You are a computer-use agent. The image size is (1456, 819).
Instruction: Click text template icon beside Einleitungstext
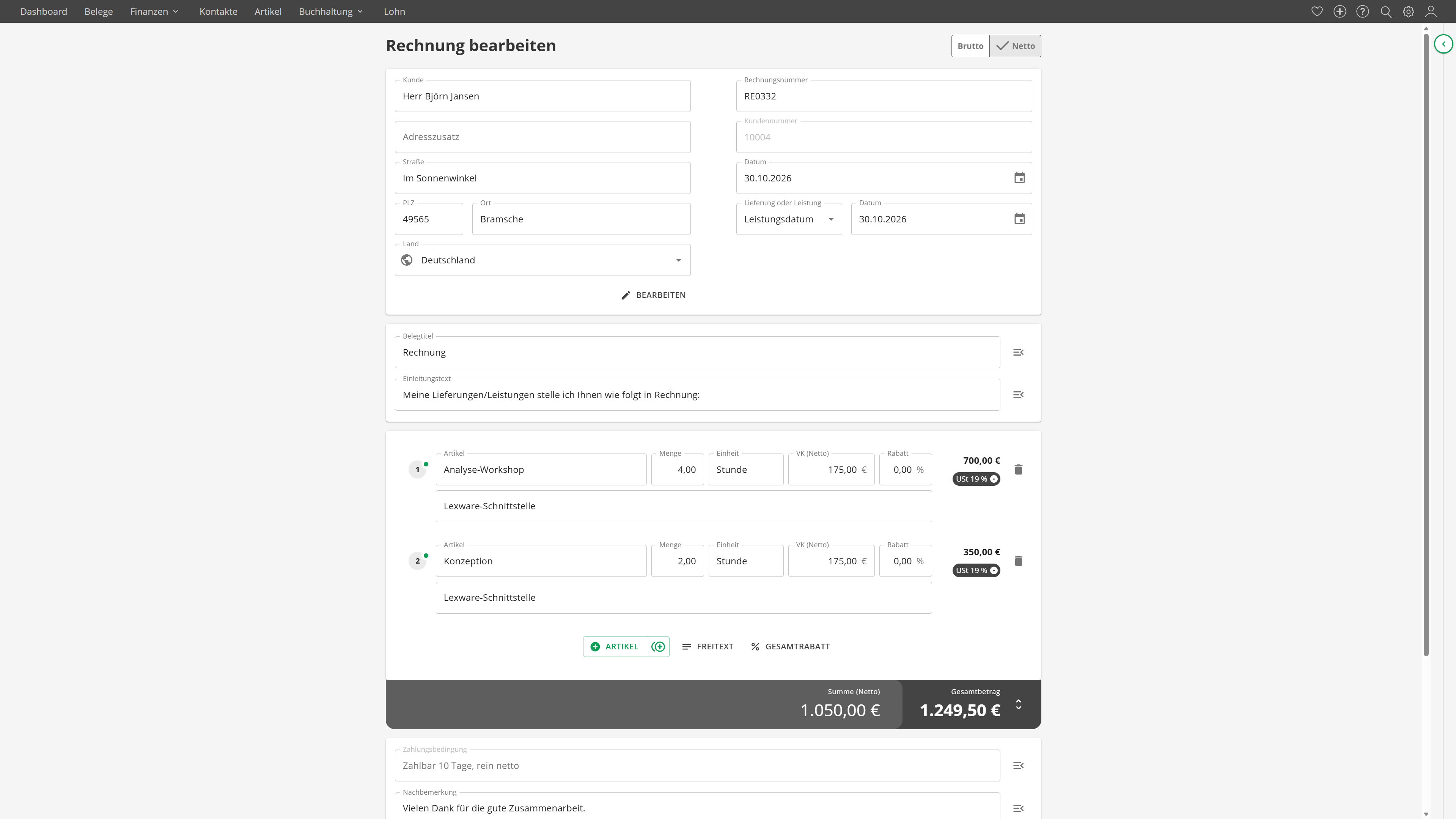pyautogui.click(x=1019, y=395)
